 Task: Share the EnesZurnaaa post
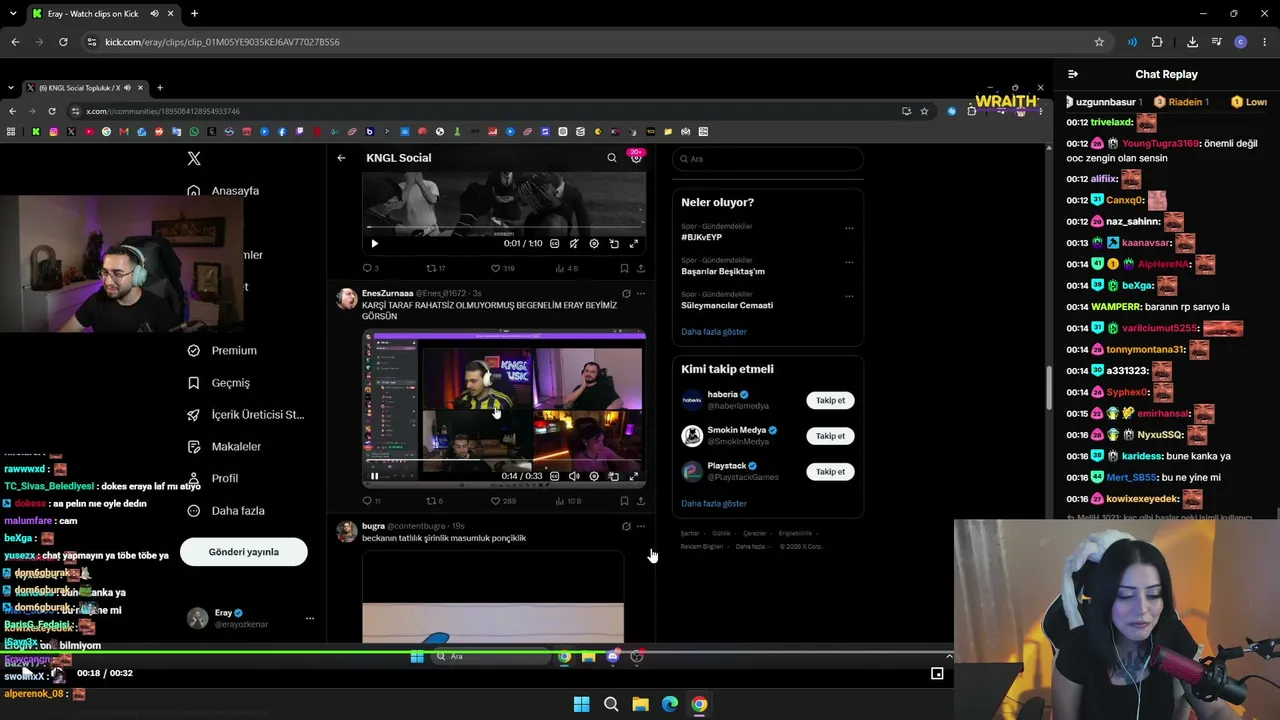[x=641, y=501]
